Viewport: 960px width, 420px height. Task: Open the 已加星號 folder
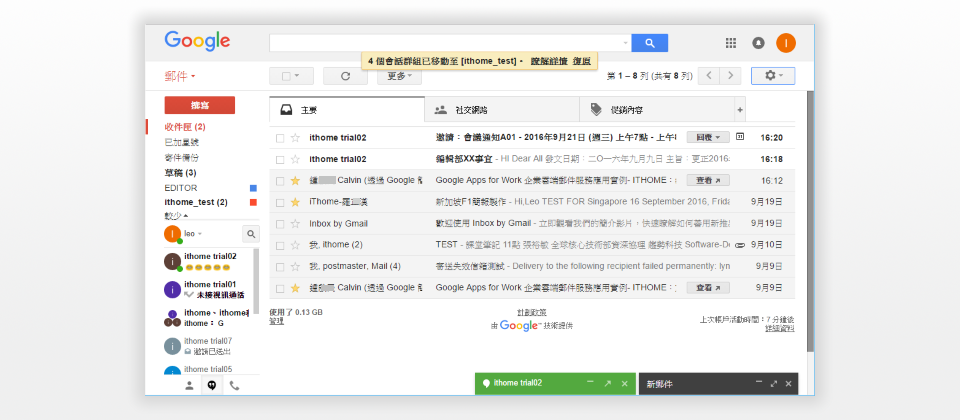[181, 142]
